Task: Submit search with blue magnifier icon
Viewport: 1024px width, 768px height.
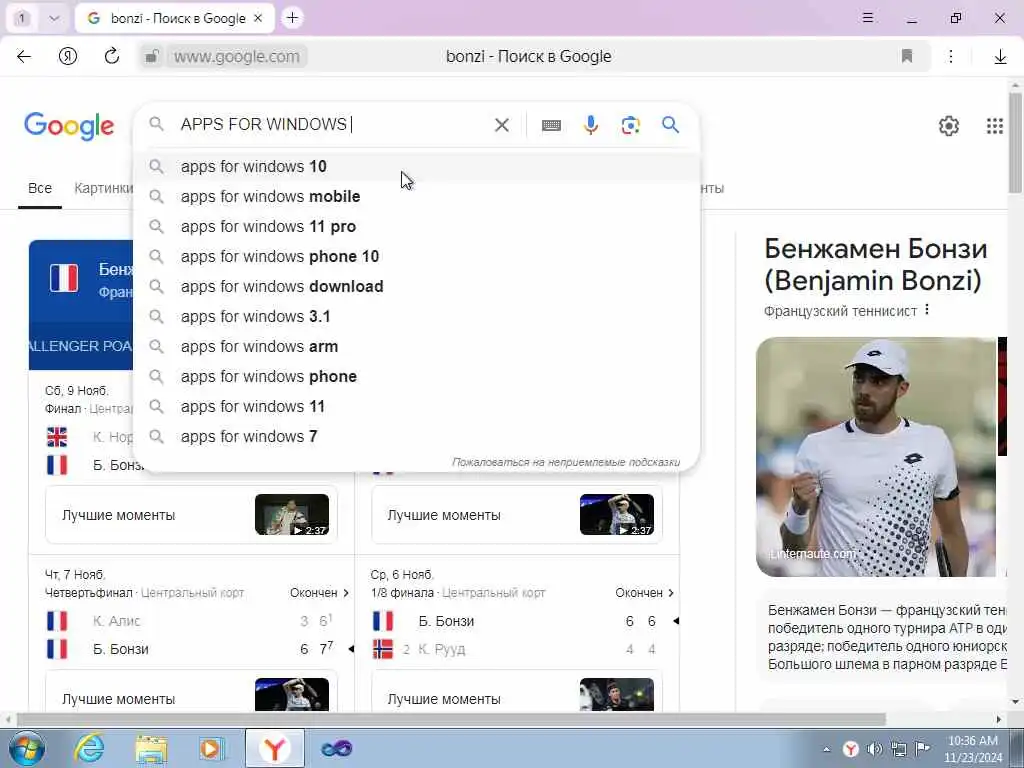Action: (670, 125)
